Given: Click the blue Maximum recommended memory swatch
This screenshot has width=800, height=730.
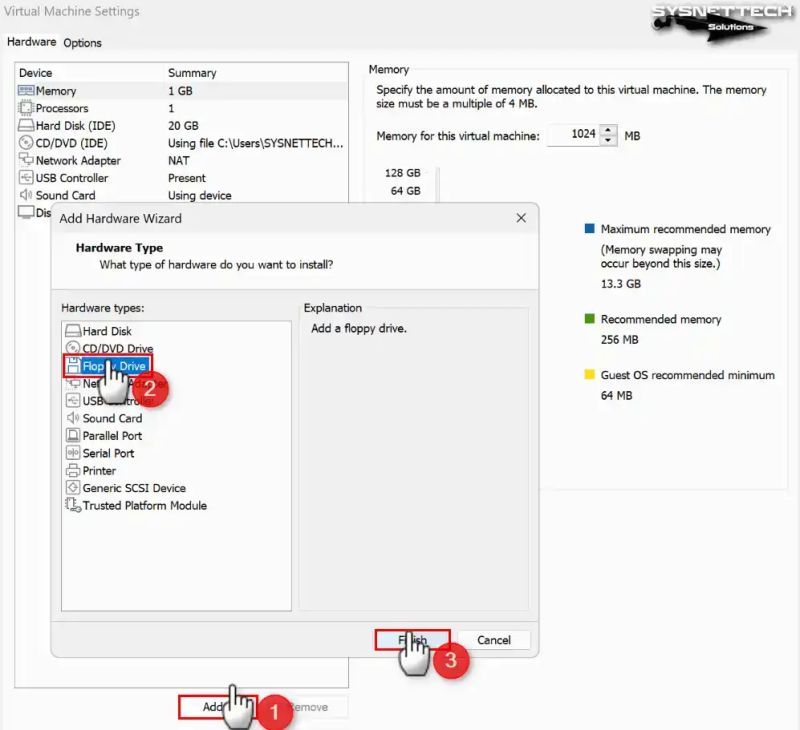Looking at the screenshot, I should tap(589, 228).
